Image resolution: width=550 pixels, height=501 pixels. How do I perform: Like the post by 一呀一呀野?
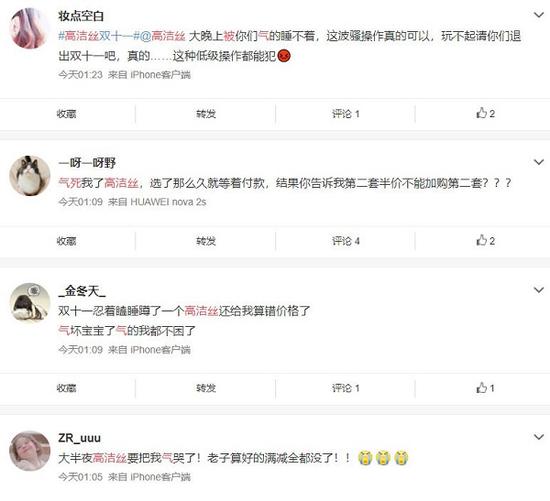click(485, 241)
